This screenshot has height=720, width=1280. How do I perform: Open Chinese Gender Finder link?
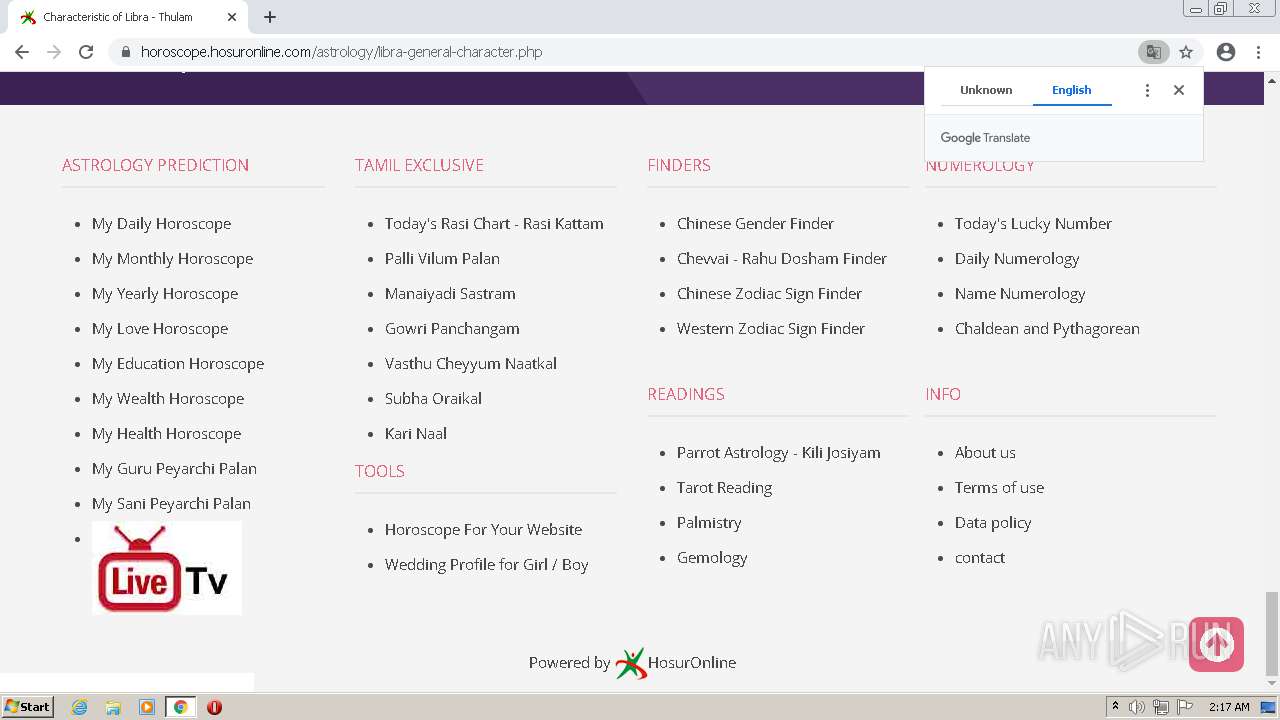point(755,224)
